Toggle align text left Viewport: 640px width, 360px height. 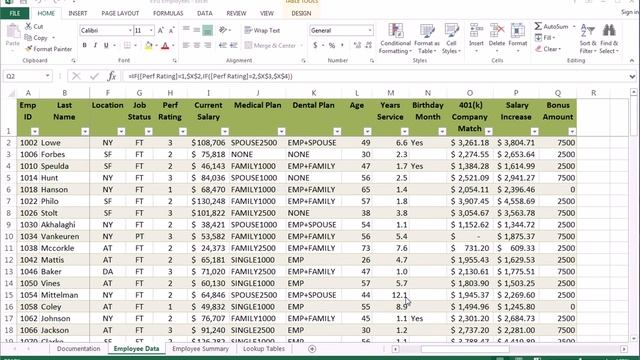click(186, 45)
